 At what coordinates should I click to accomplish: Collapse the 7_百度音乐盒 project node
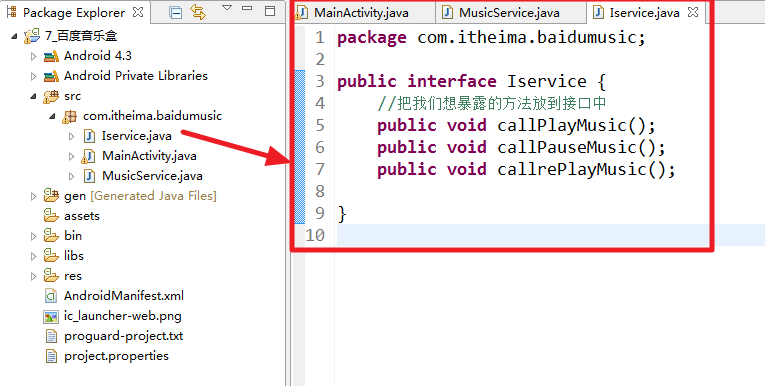(x=15, y=36)
